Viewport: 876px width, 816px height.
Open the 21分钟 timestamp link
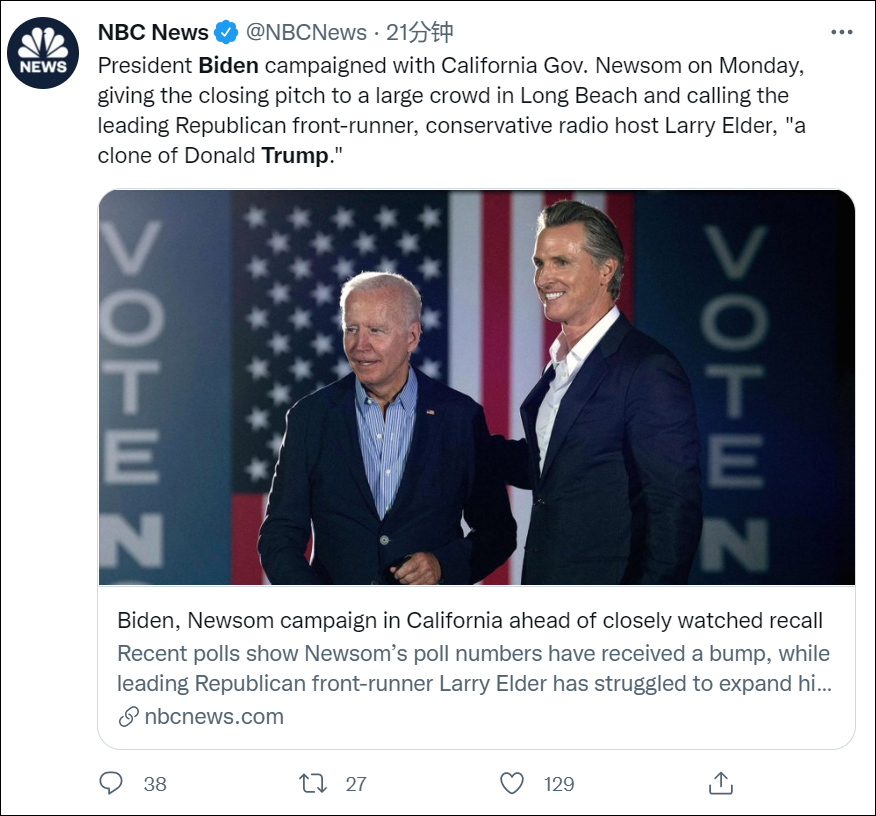click(419, 32)
